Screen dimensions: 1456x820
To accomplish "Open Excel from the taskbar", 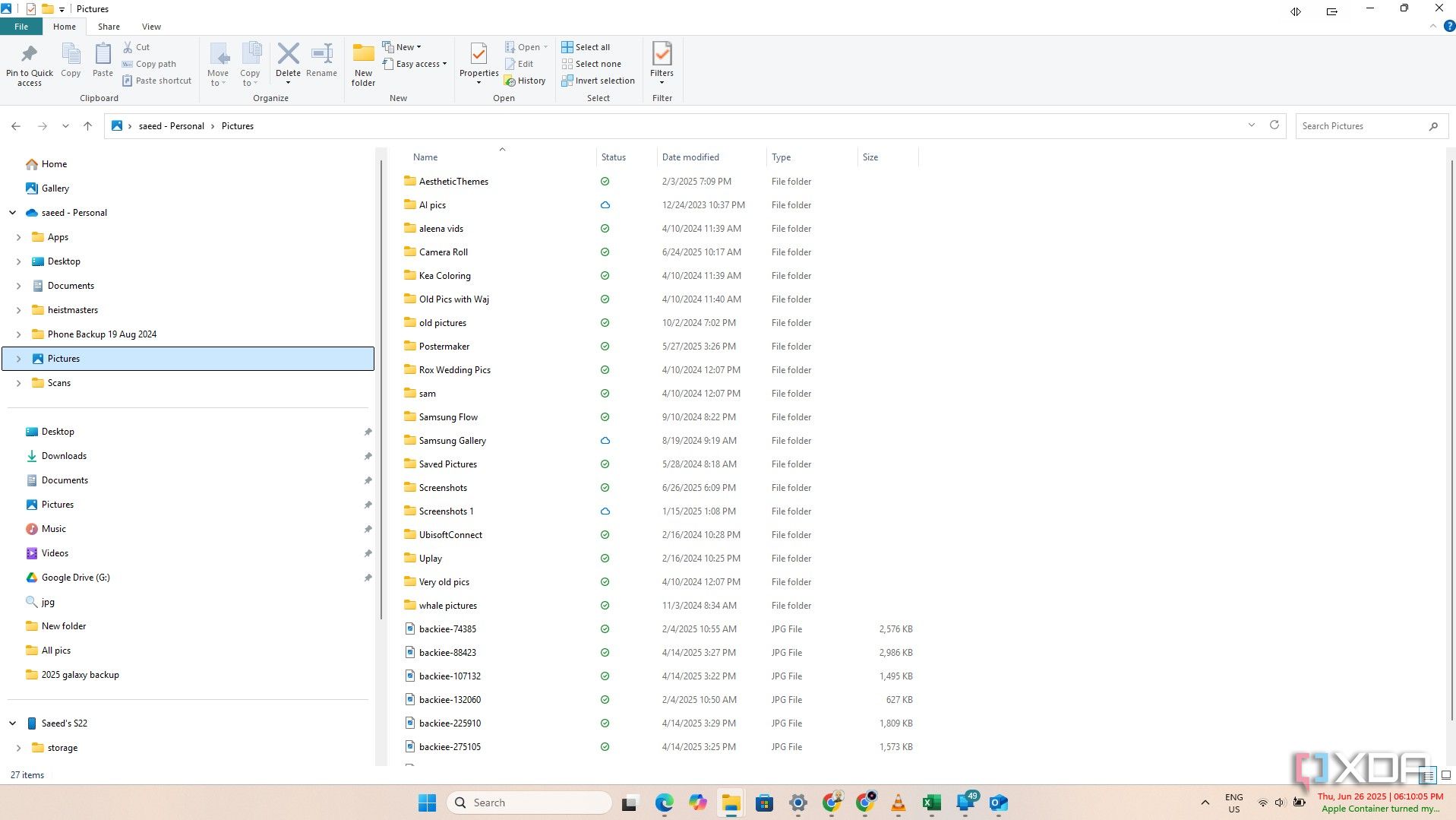I will [x=931, y=803].
